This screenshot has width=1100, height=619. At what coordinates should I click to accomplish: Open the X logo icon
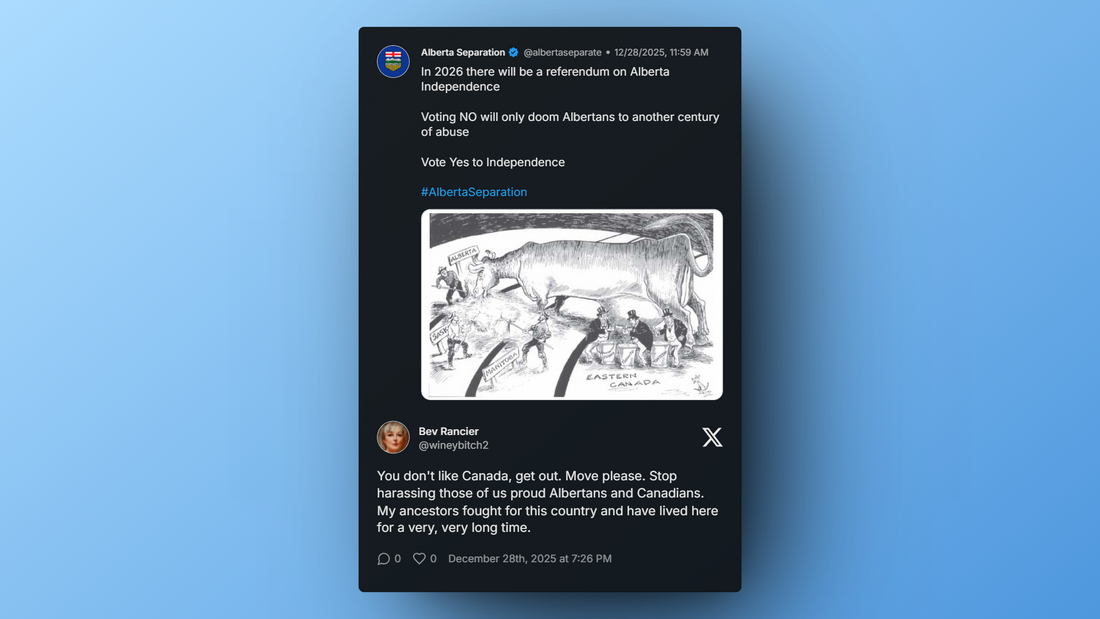click(x=712, y=437)
